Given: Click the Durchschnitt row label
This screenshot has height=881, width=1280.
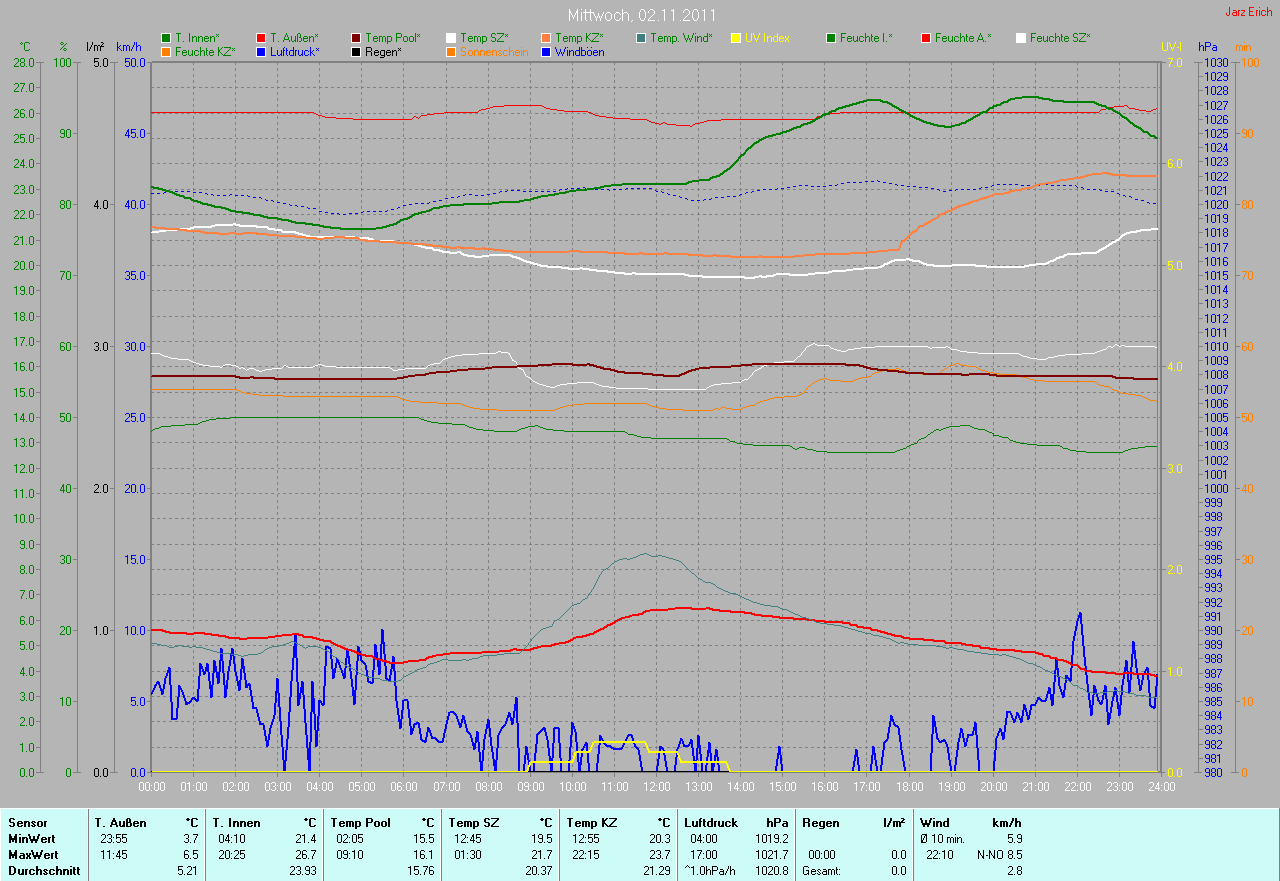Looking at the screenshot, I should tap(43, 870).
